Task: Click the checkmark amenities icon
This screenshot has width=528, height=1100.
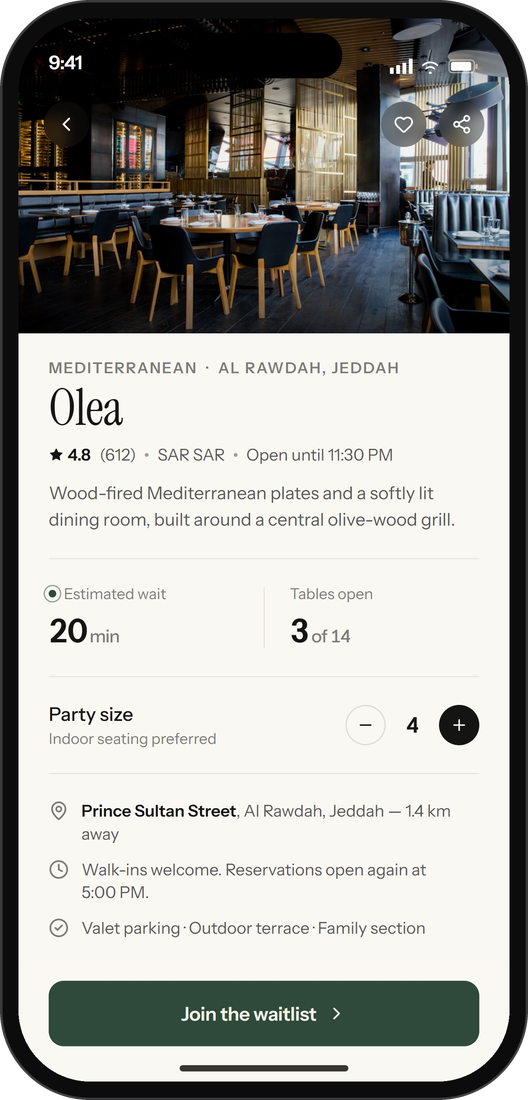Action: (x=59, y=928)
